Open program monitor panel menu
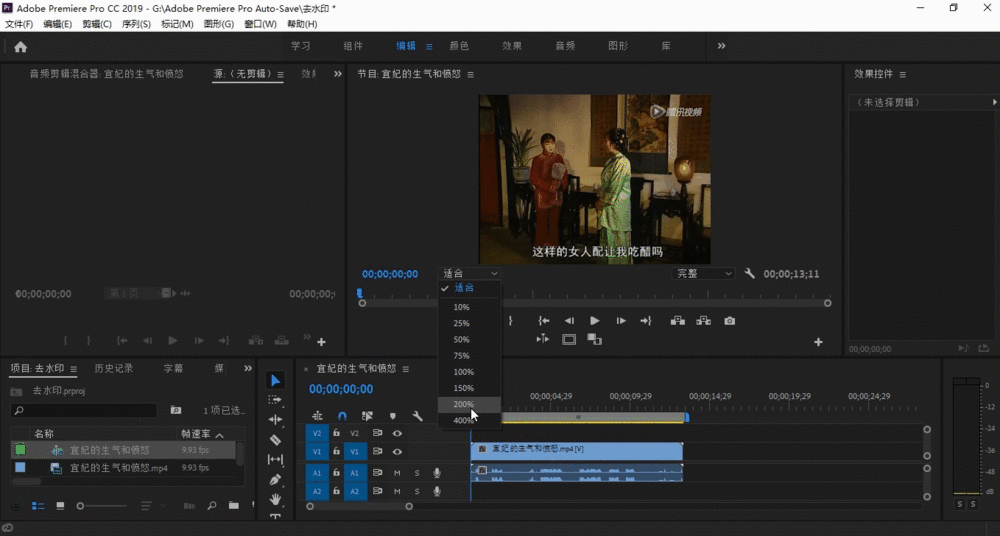 471,75
